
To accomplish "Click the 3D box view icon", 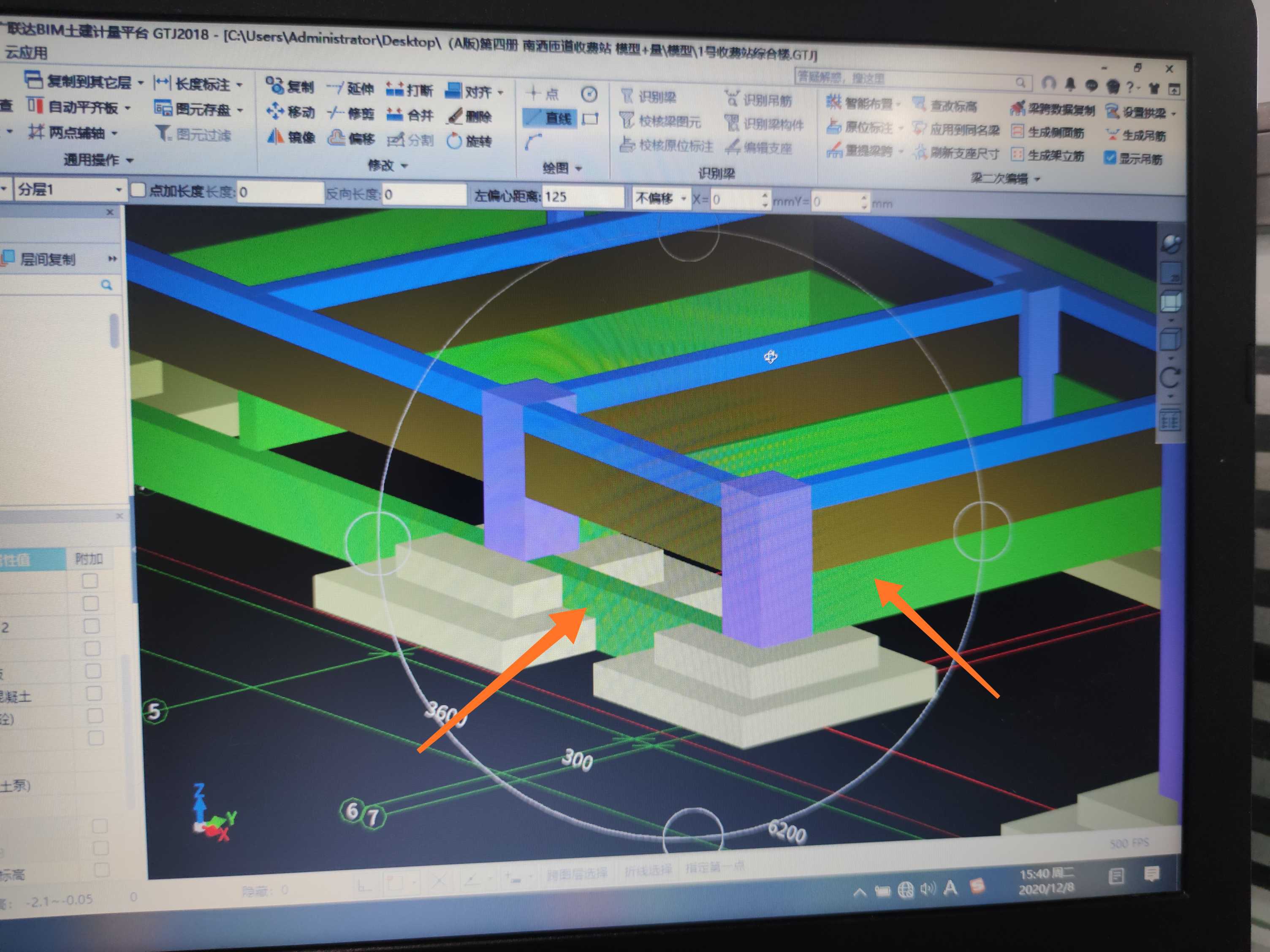I will click(x=1171, y=301).
